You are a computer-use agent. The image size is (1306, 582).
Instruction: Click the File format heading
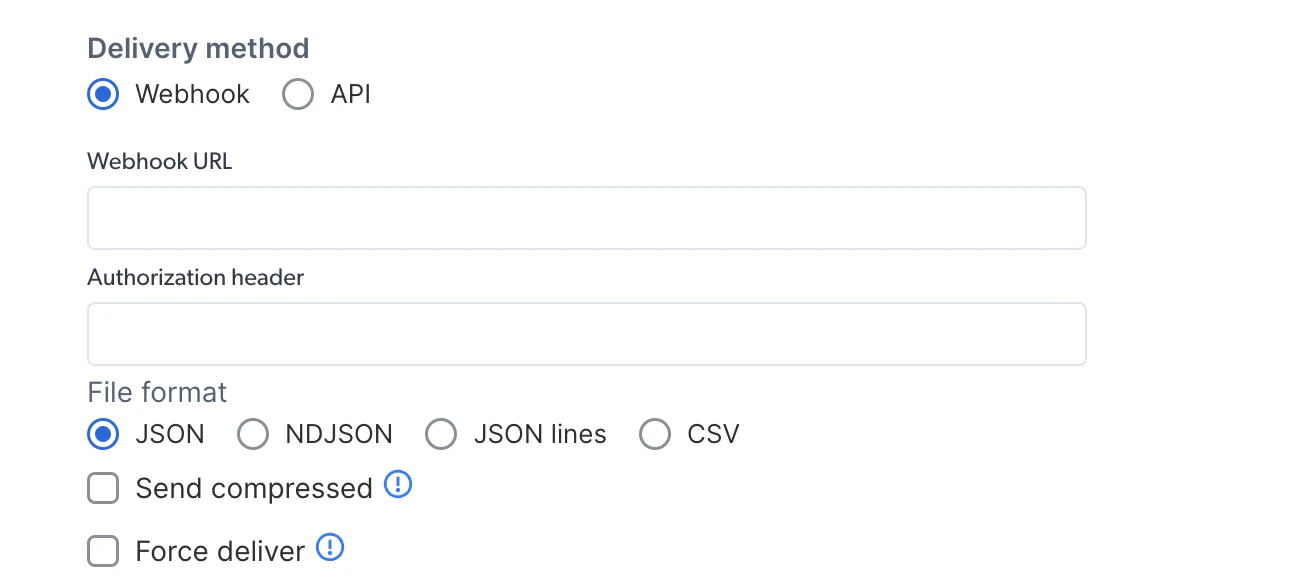coord(158,392)
